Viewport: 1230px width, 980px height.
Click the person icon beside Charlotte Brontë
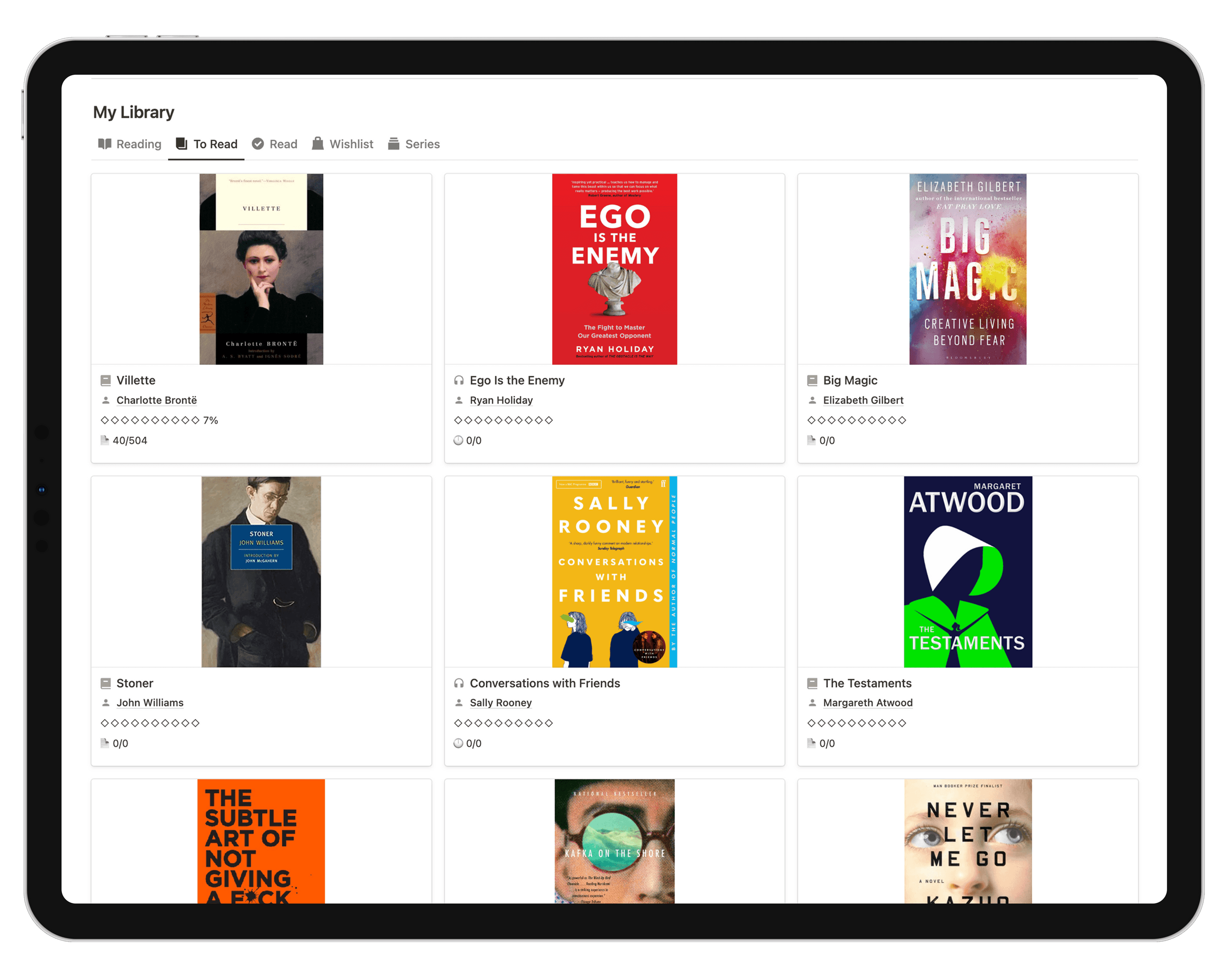pos(106,400)
